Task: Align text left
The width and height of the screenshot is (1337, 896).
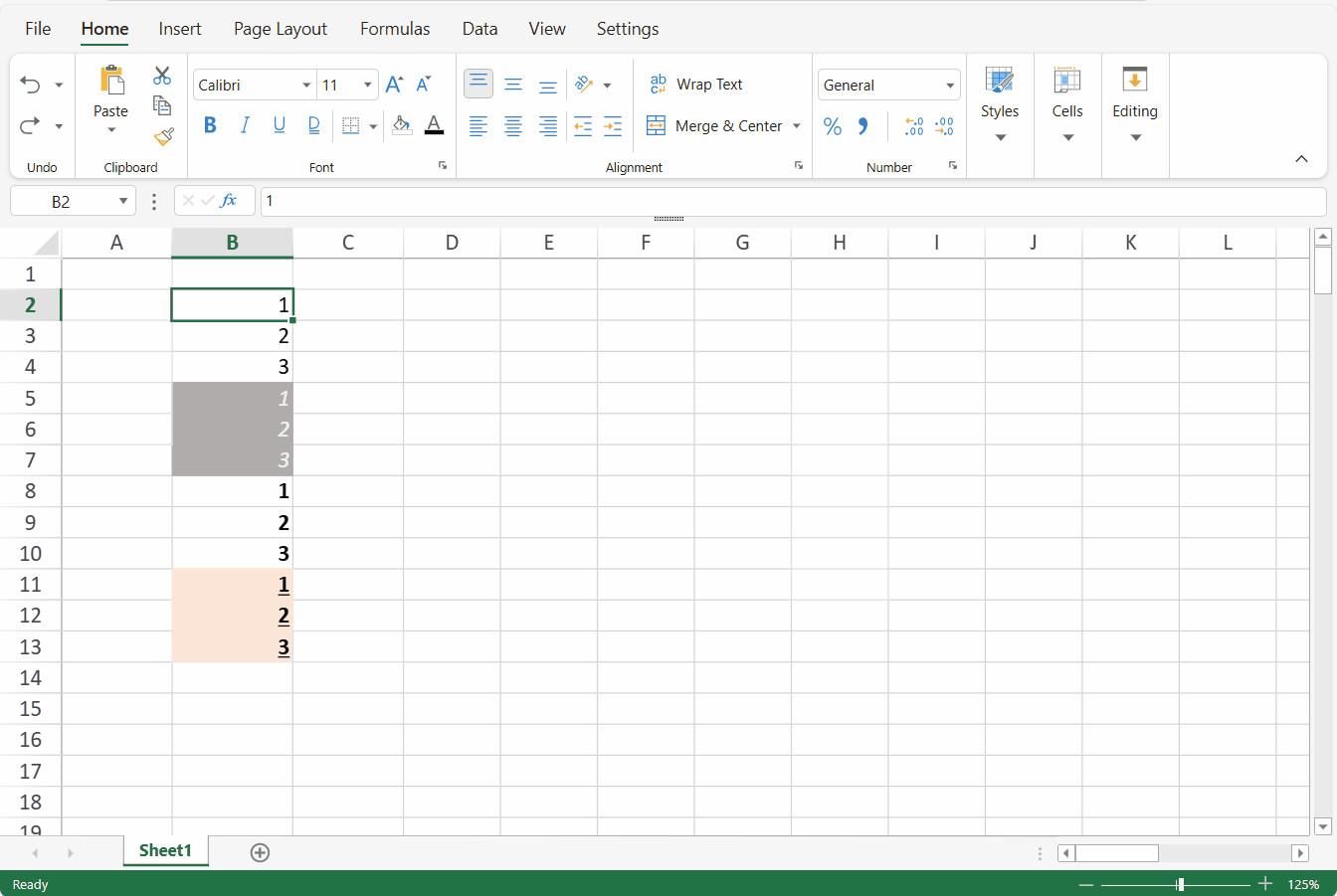Action: point(478,126)
